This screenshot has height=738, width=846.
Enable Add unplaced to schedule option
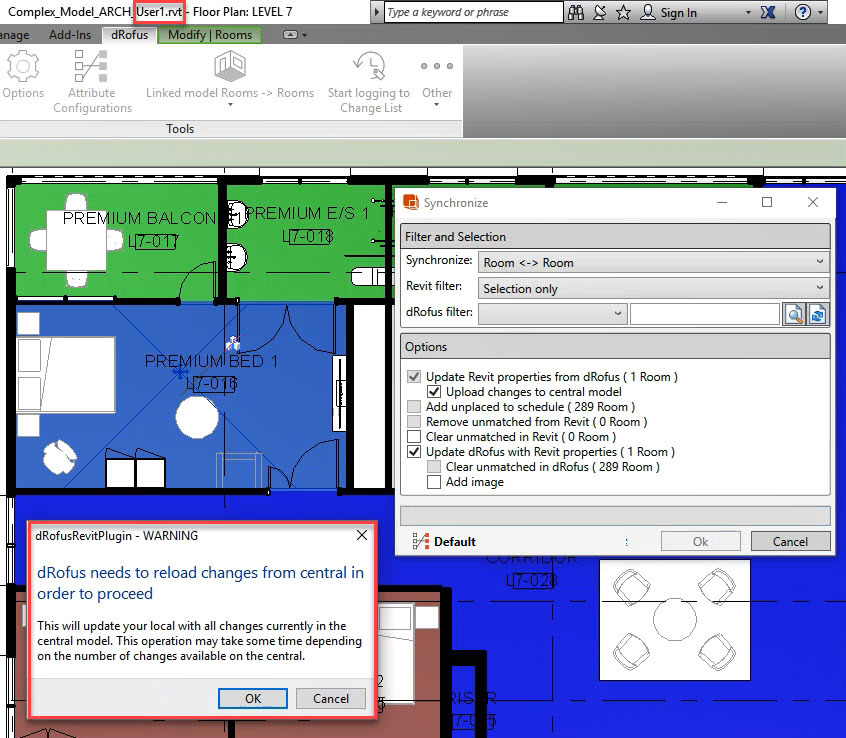pos(414,407)
